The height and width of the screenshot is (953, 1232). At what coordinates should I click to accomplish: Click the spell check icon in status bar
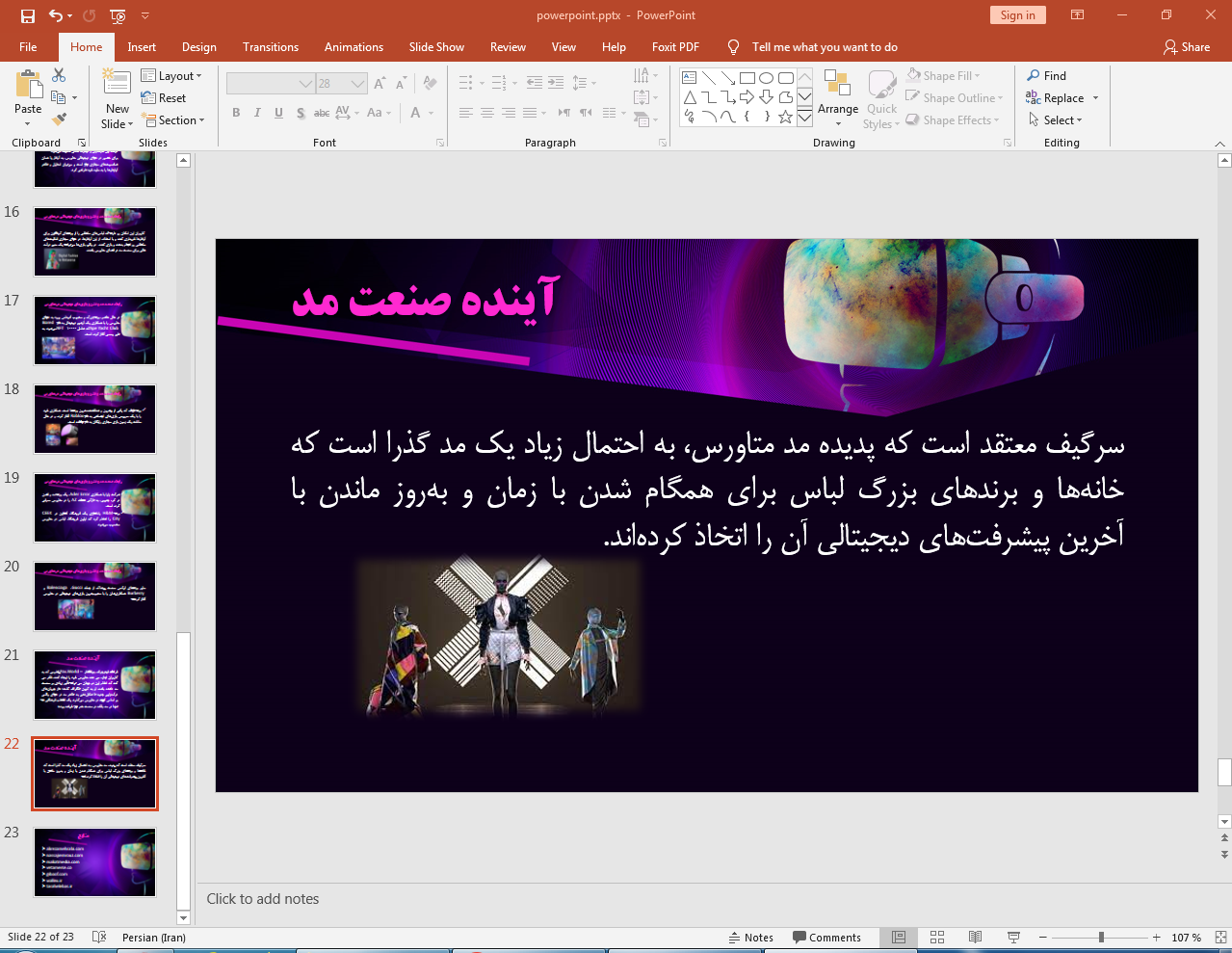click(x=99, y=938)
